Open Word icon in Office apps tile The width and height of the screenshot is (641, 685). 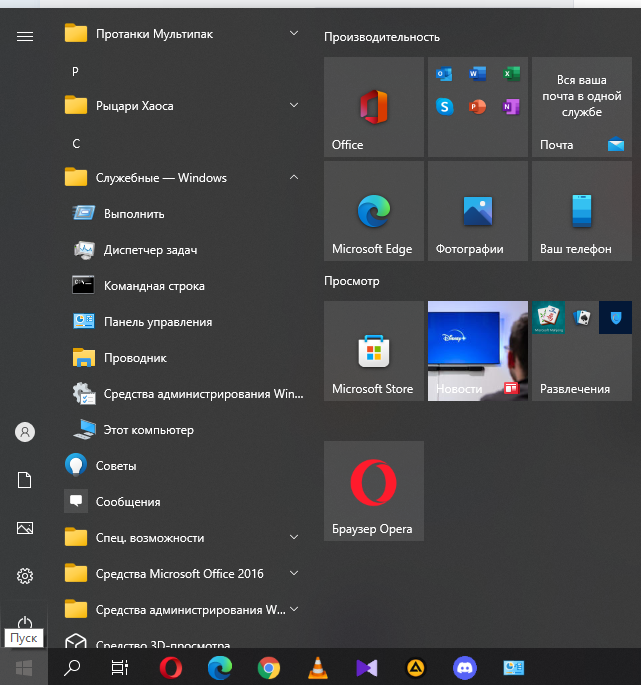coord(477,74)
